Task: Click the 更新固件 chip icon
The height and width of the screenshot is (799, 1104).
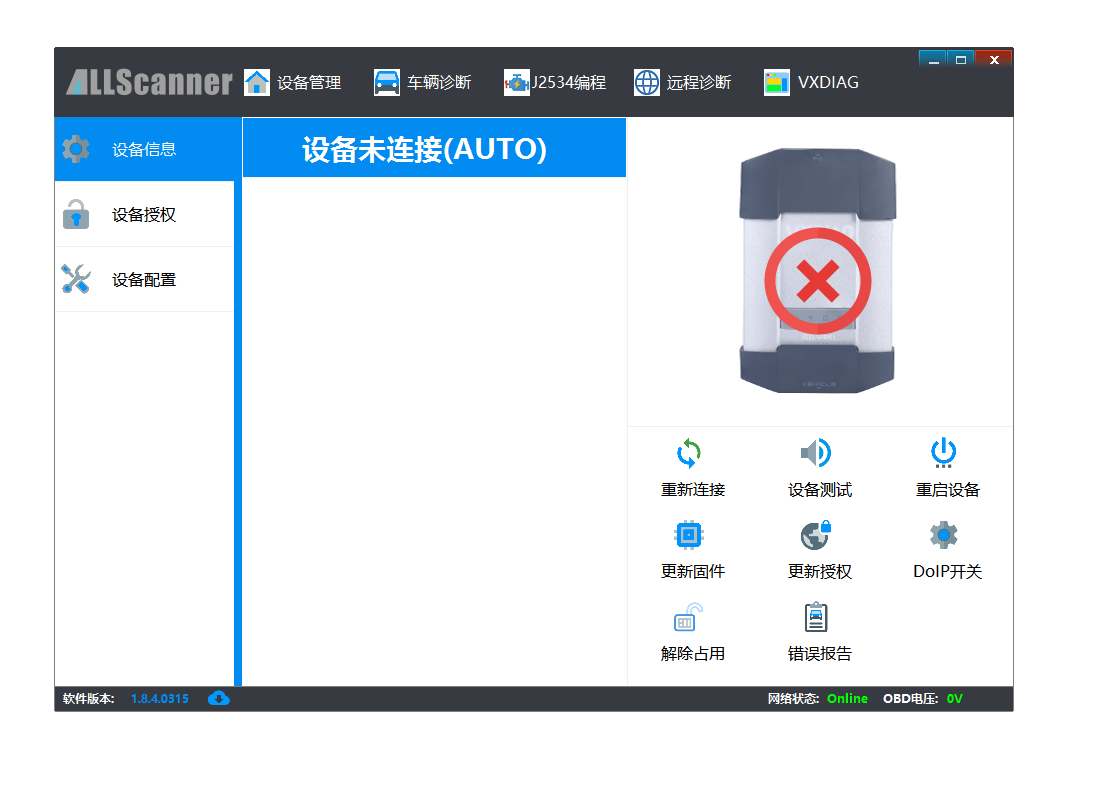Action: (689, 535)
